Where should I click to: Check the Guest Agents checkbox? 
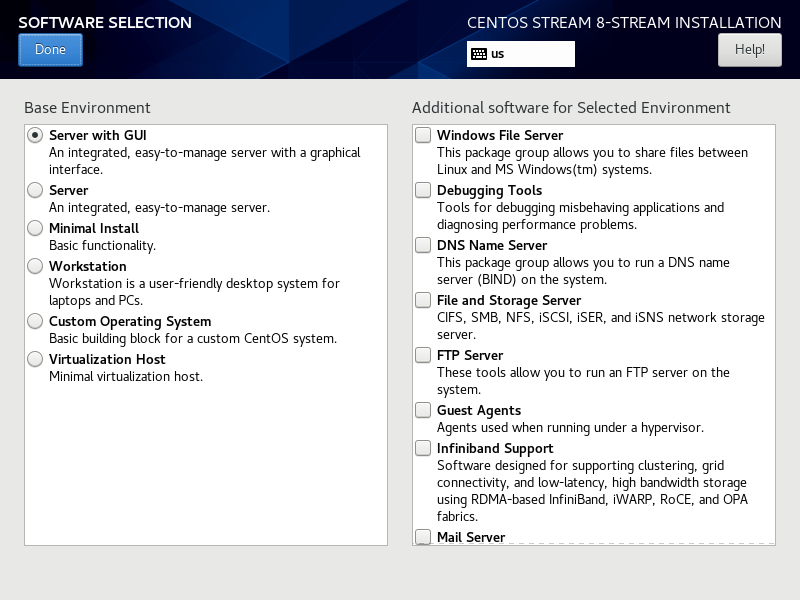(x=422, y=410)
